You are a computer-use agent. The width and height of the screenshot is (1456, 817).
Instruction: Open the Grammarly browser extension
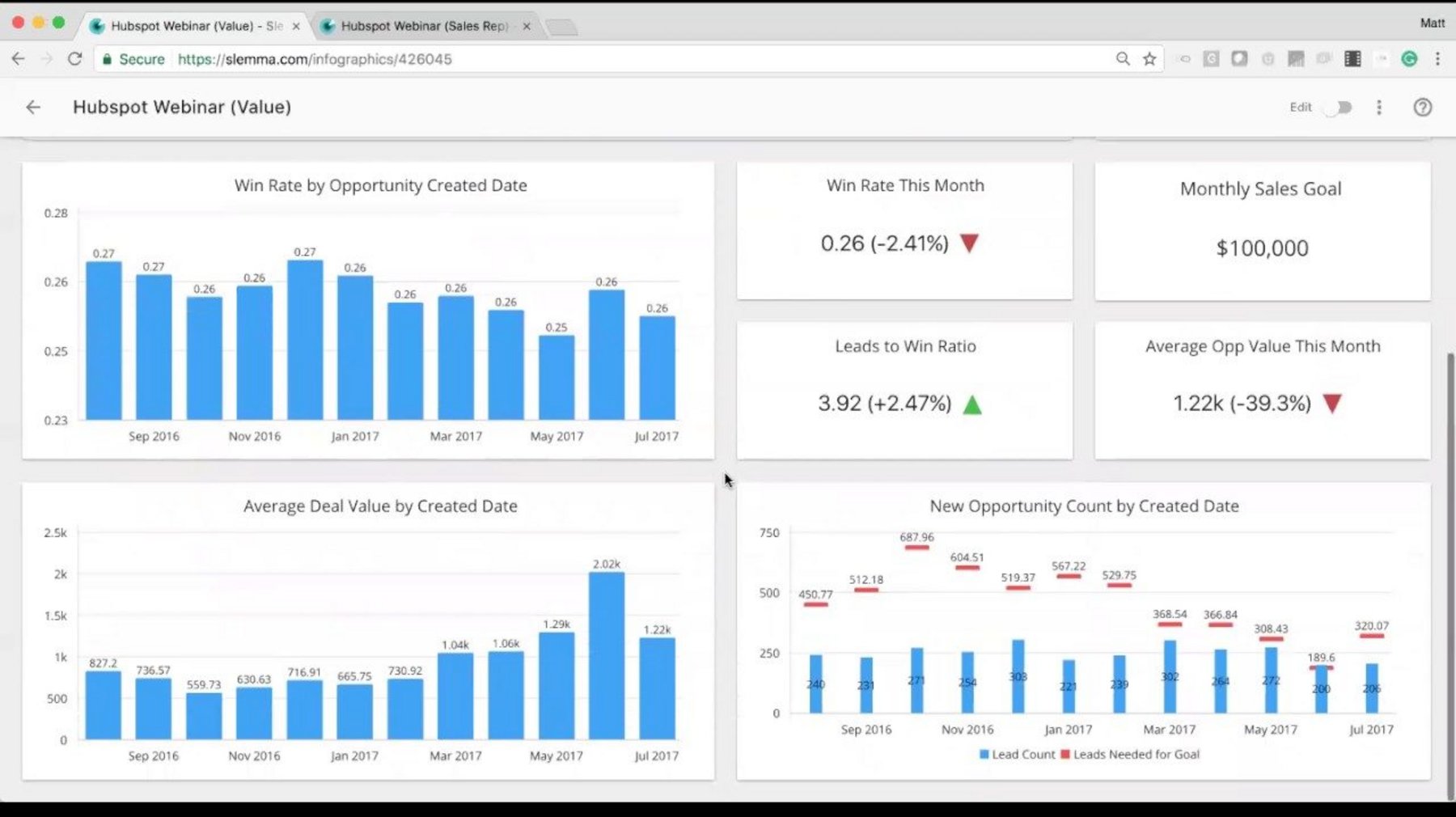pos(1409,58)
